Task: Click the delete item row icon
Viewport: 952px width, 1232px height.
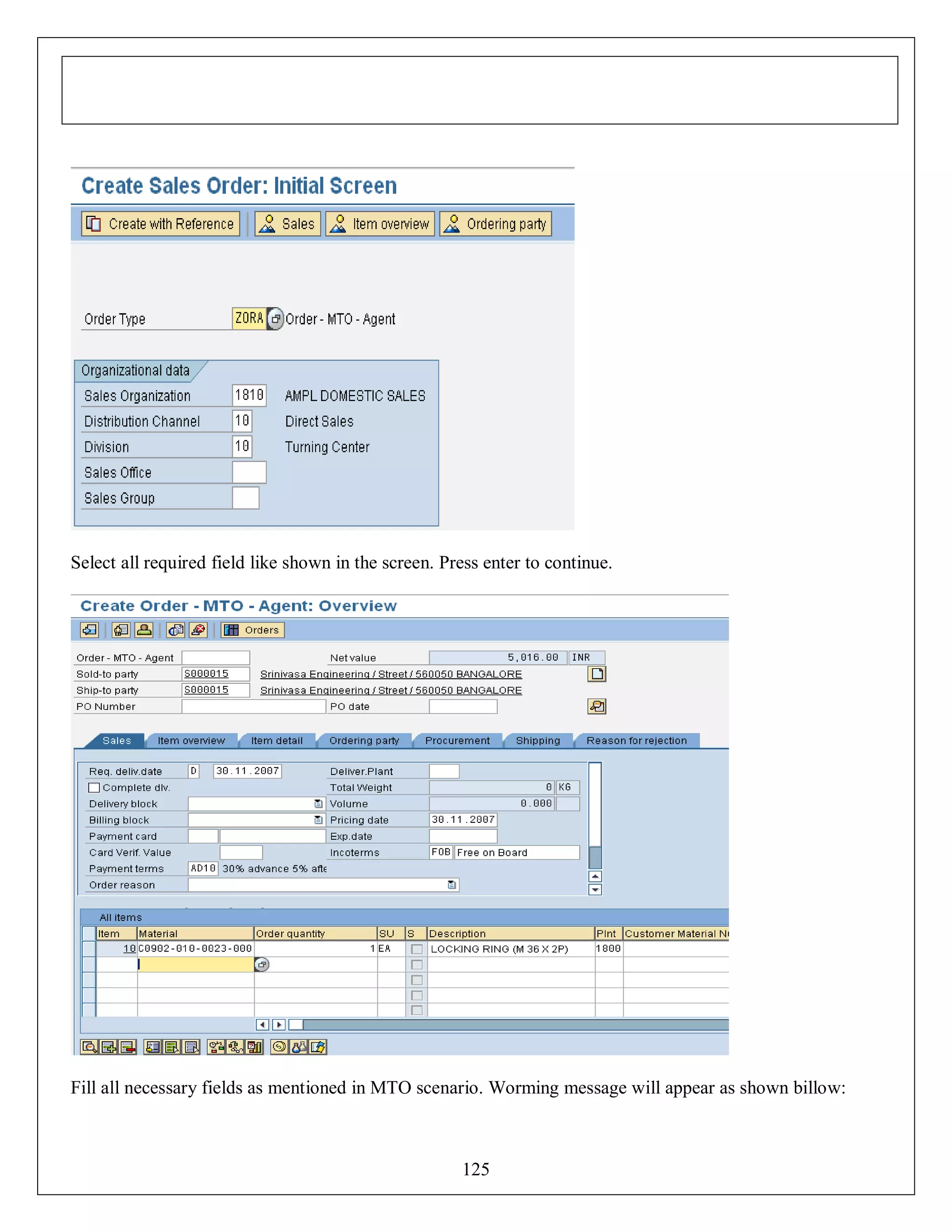Action: (128, 1047)
